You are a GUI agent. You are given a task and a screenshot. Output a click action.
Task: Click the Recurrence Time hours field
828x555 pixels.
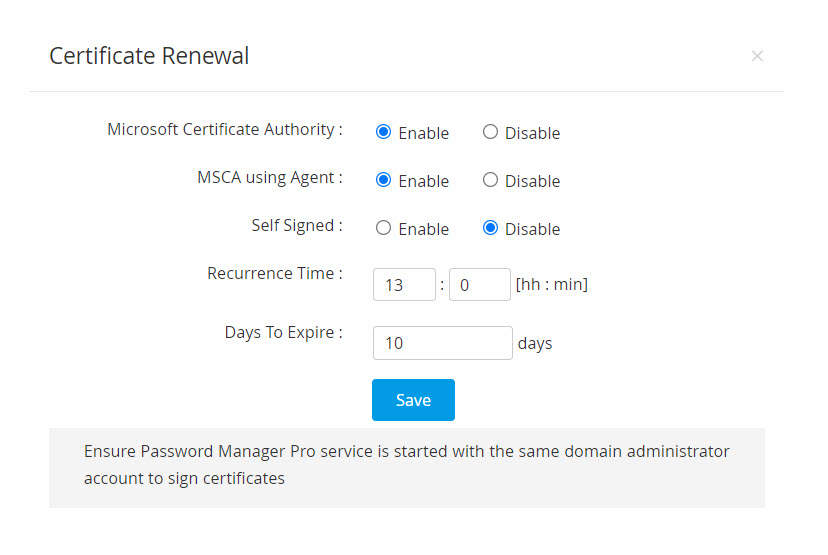point(404,285)
